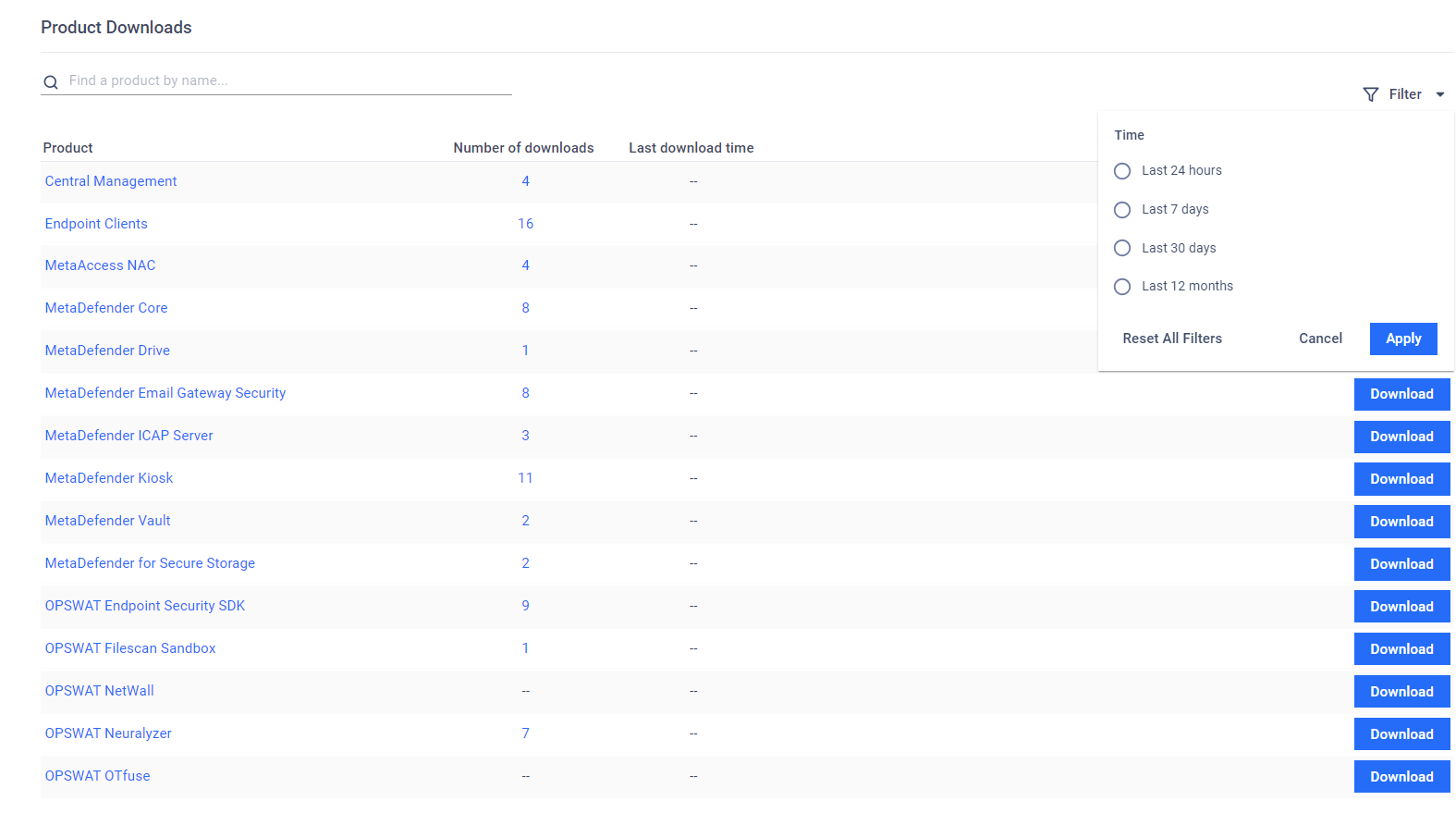Download MetaDefender for Secure Storage
Screen dimensions: 1456x813
click(1401, 564)
